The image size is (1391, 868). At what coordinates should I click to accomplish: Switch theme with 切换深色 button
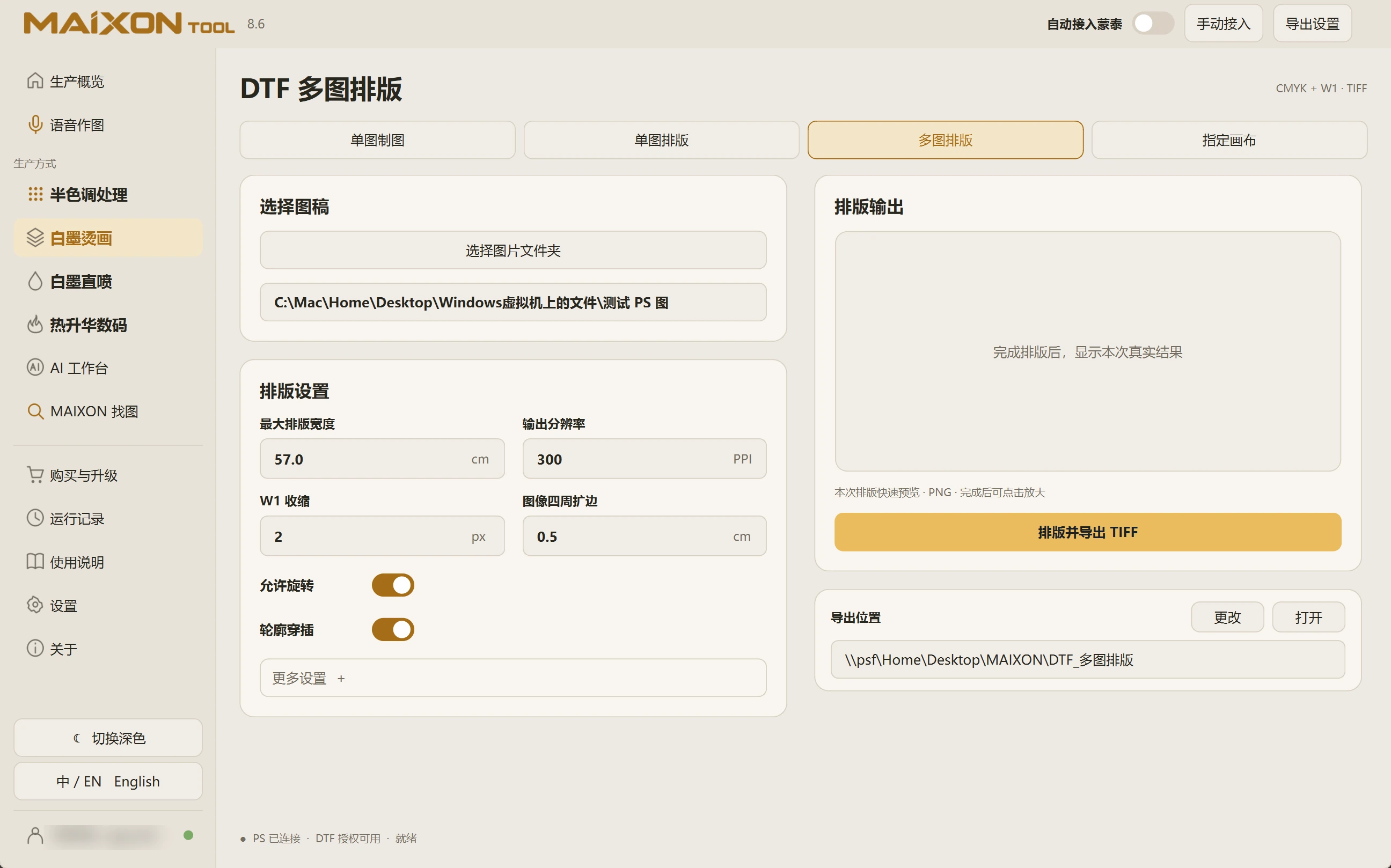tap(108, 738)
